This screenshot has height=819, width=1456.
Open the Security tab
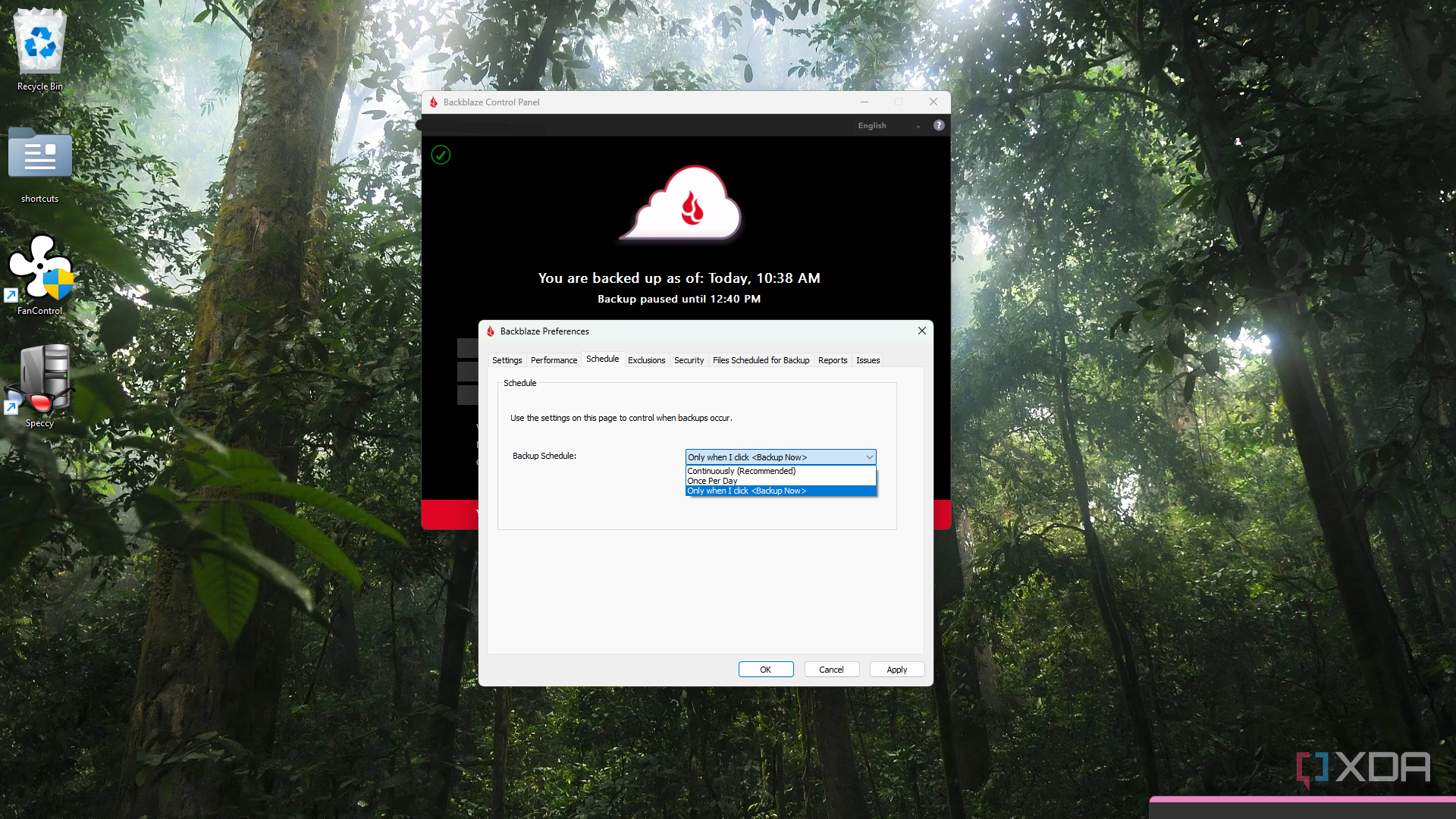(x=689, y=360)
